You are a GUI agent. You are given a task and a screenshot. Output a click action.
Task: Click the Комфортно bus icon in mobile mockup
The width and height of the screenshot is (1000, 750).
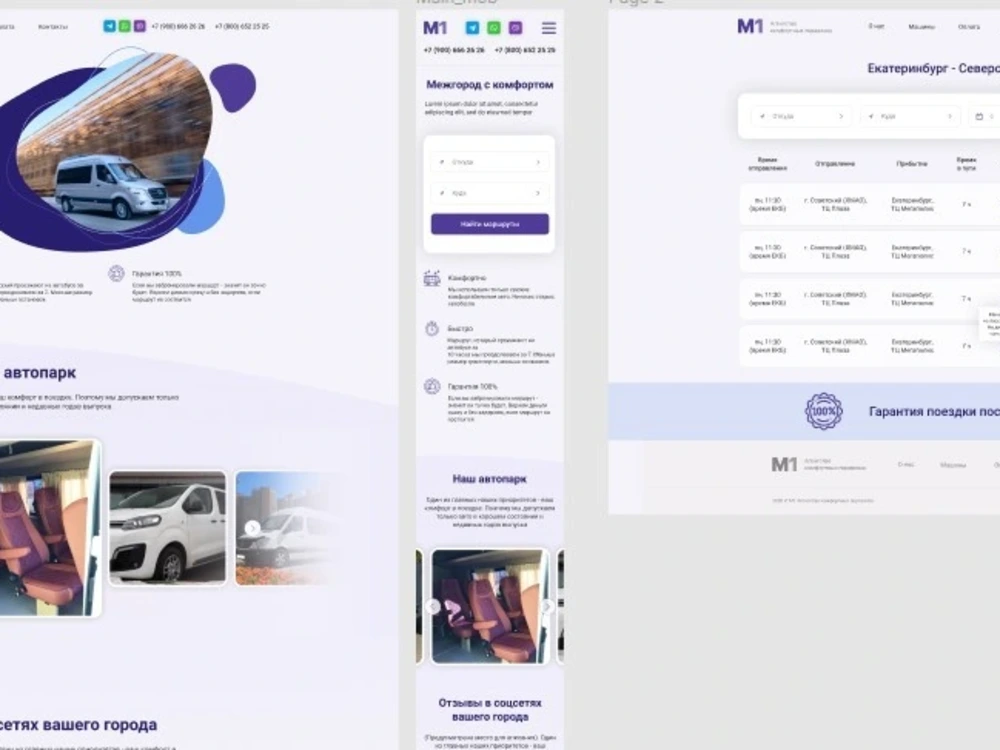coord(432,279)
